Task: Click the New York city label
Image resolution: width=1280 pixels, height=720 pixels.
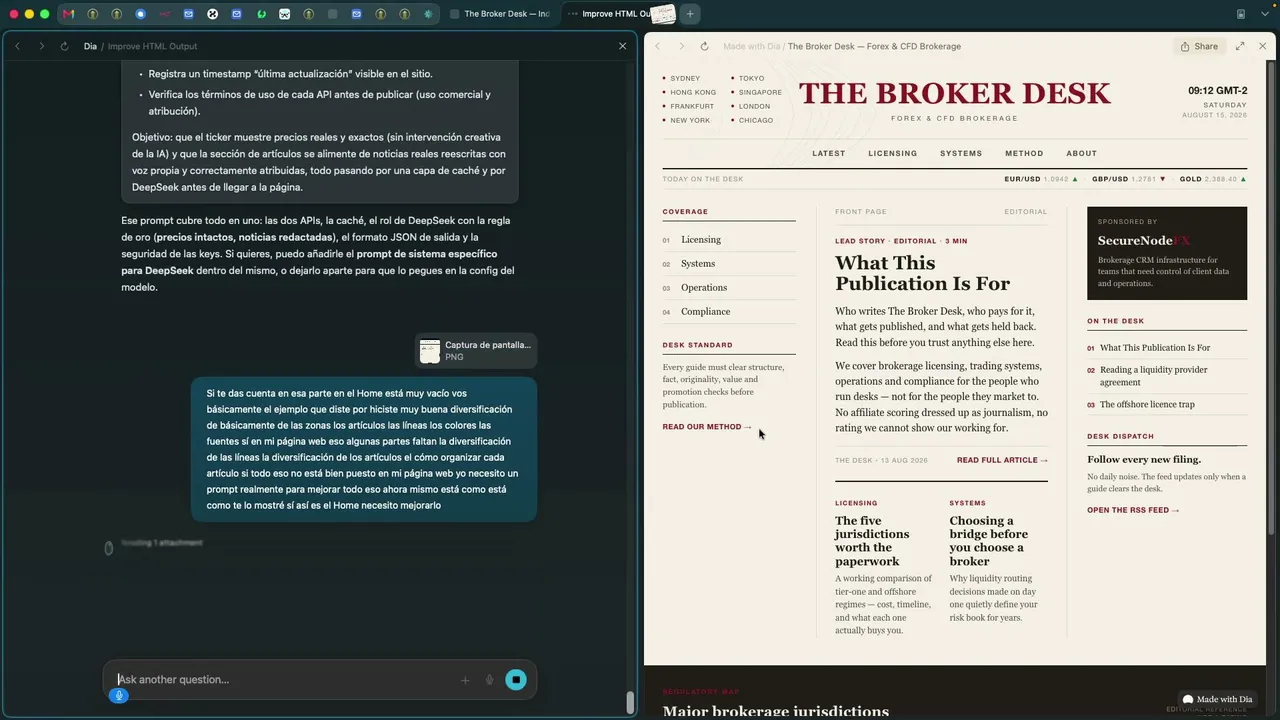Action: coord(690,120)
